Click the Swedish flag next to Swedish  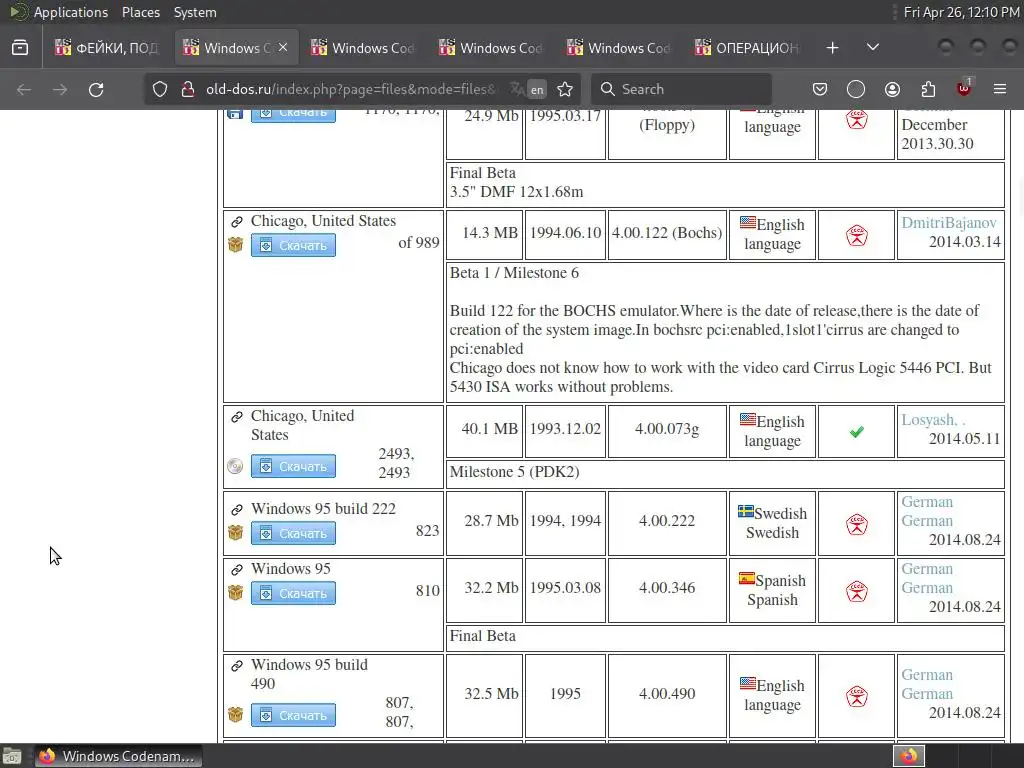click(x=746, y=511)
